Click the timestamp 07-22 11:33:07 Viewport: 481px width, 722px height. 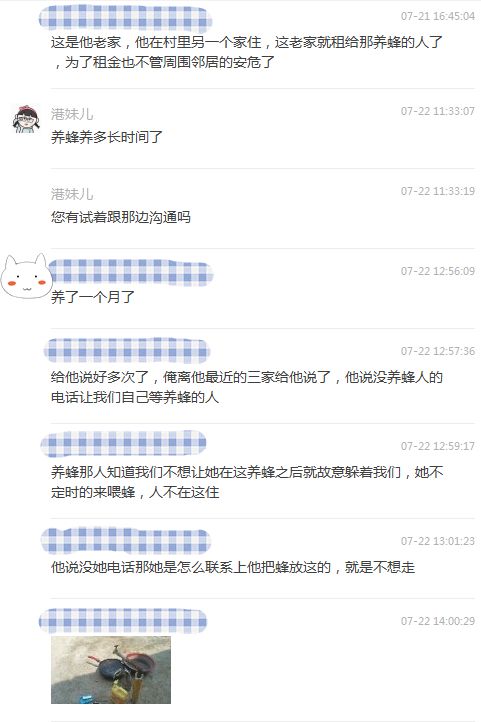[437, 111]
